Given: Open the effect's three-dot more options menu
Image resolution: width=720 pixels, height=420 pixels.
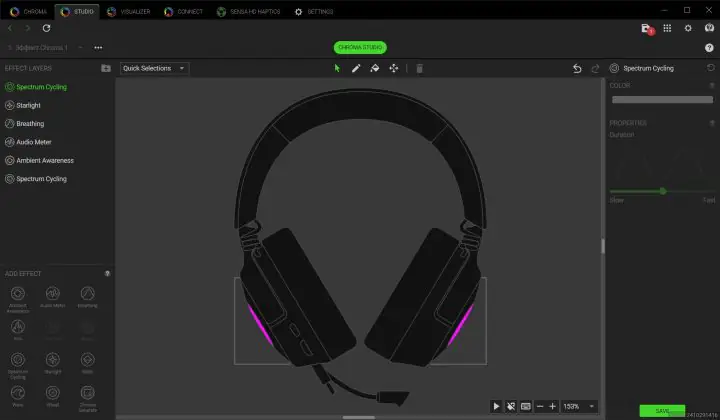Looking at the screenshot, I should point(98,47).
